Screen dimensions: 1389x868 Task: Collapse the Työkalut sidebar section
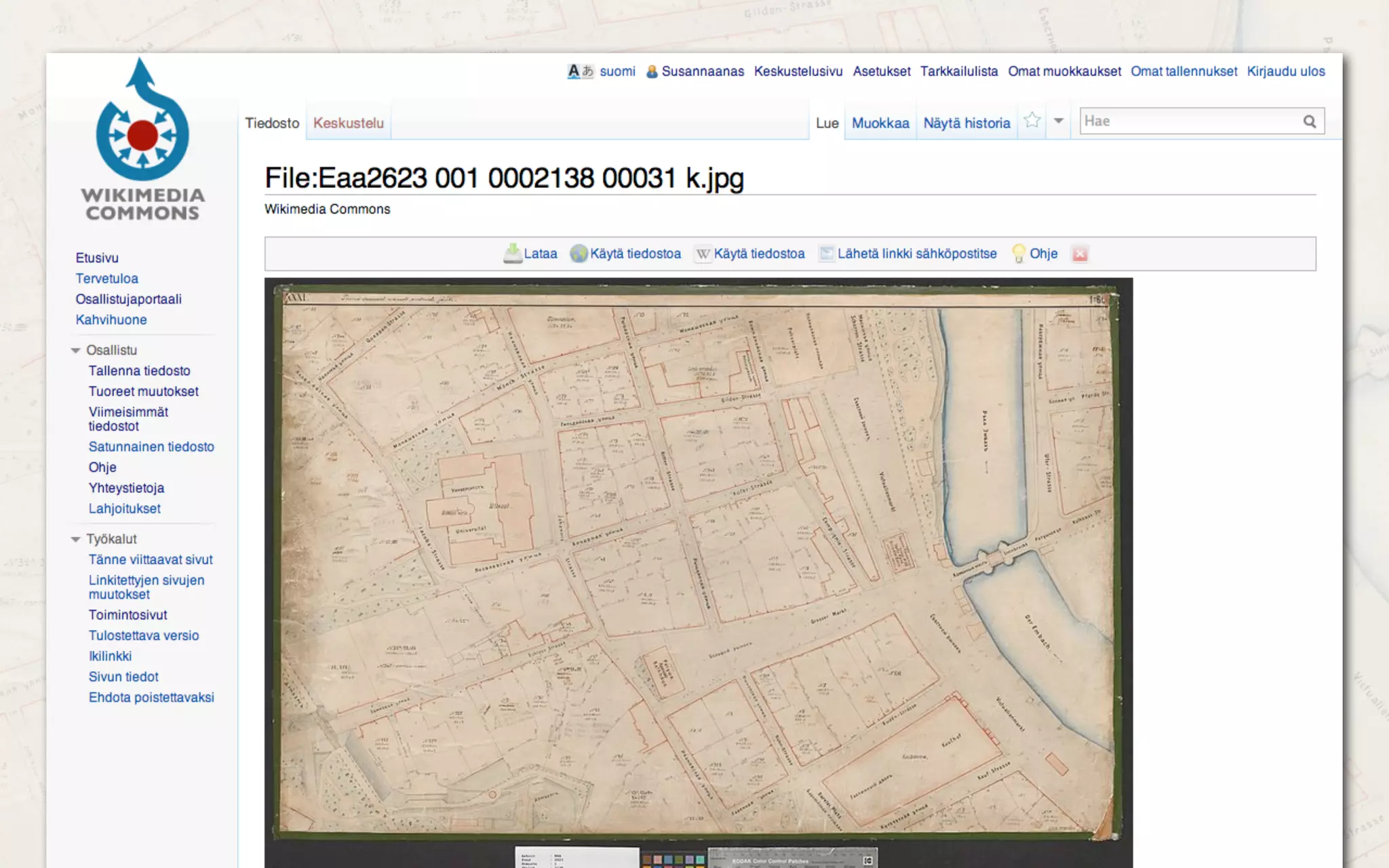pos(76,539)
